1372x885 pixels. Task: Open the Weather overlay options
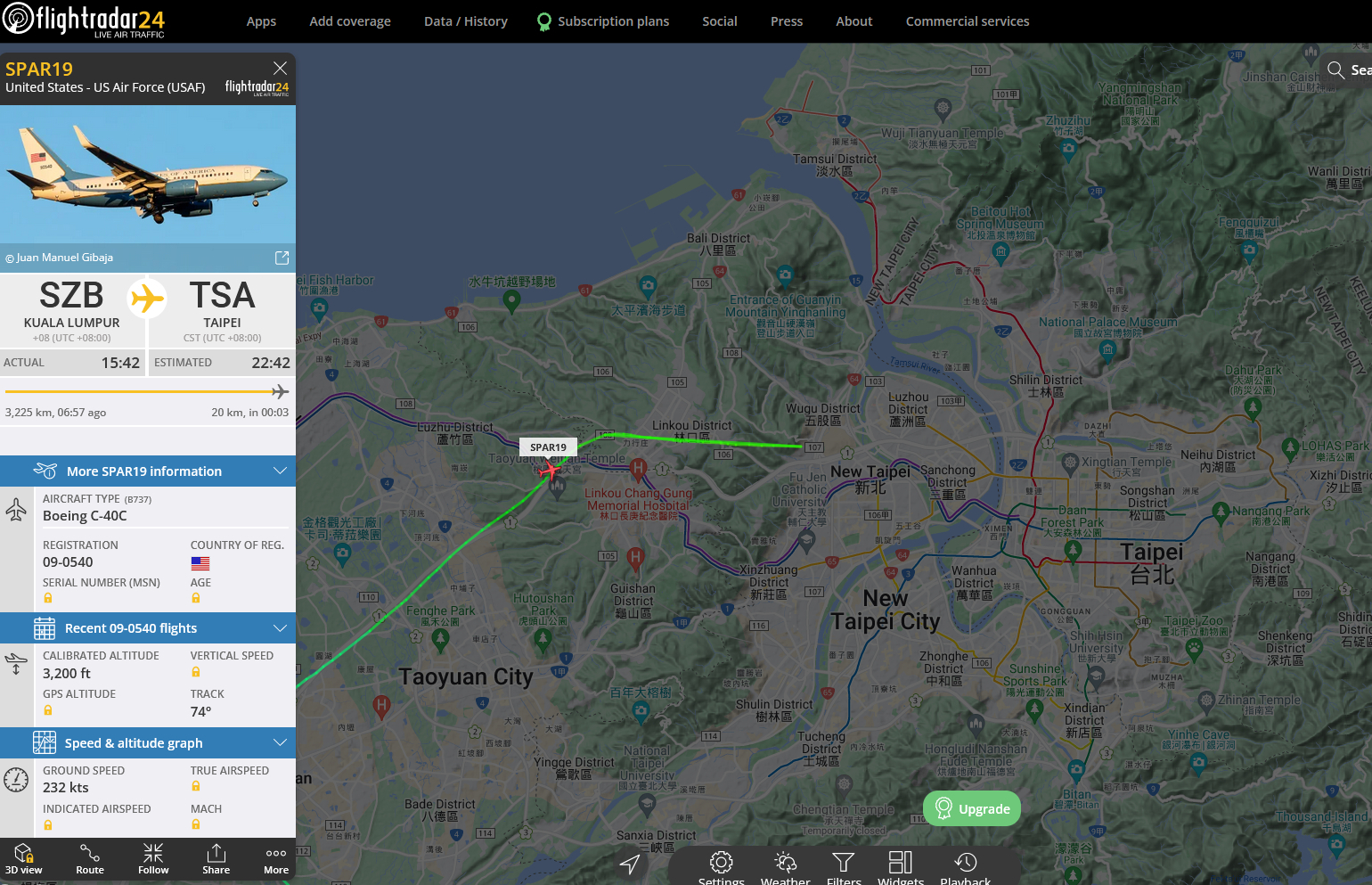click(x=786, y=867)
